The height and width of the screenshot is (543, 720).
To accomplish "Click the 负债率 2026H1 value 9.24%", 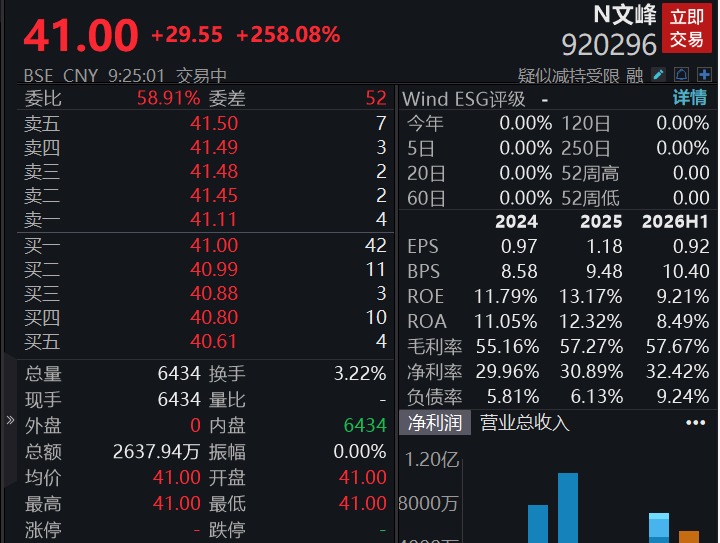I will pos(682,397).
